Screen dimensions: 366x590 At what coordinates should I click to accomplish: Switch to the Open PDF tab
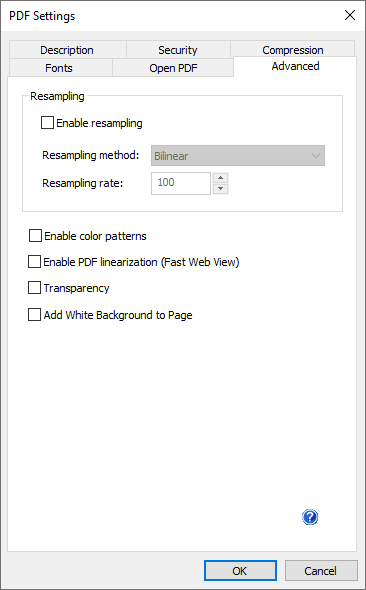[x=173, y=68]
